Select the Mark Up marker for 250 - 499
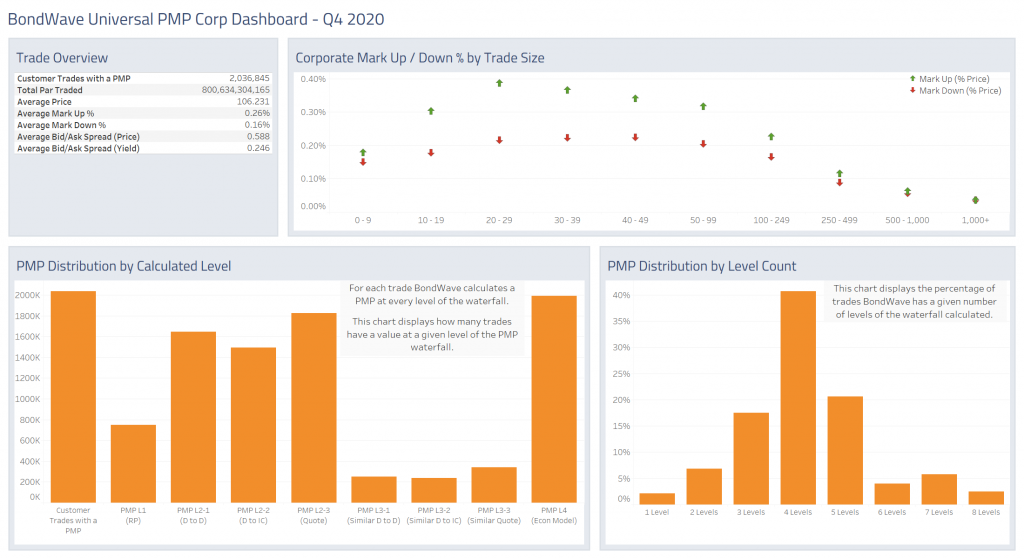This screenshot has height=559, width=1024. [x=840, y=173]
